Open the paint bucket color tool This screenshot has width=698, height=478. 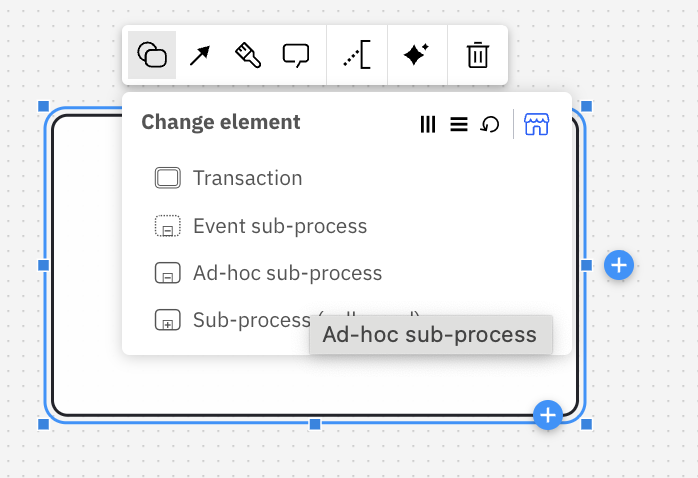(248, 55)
